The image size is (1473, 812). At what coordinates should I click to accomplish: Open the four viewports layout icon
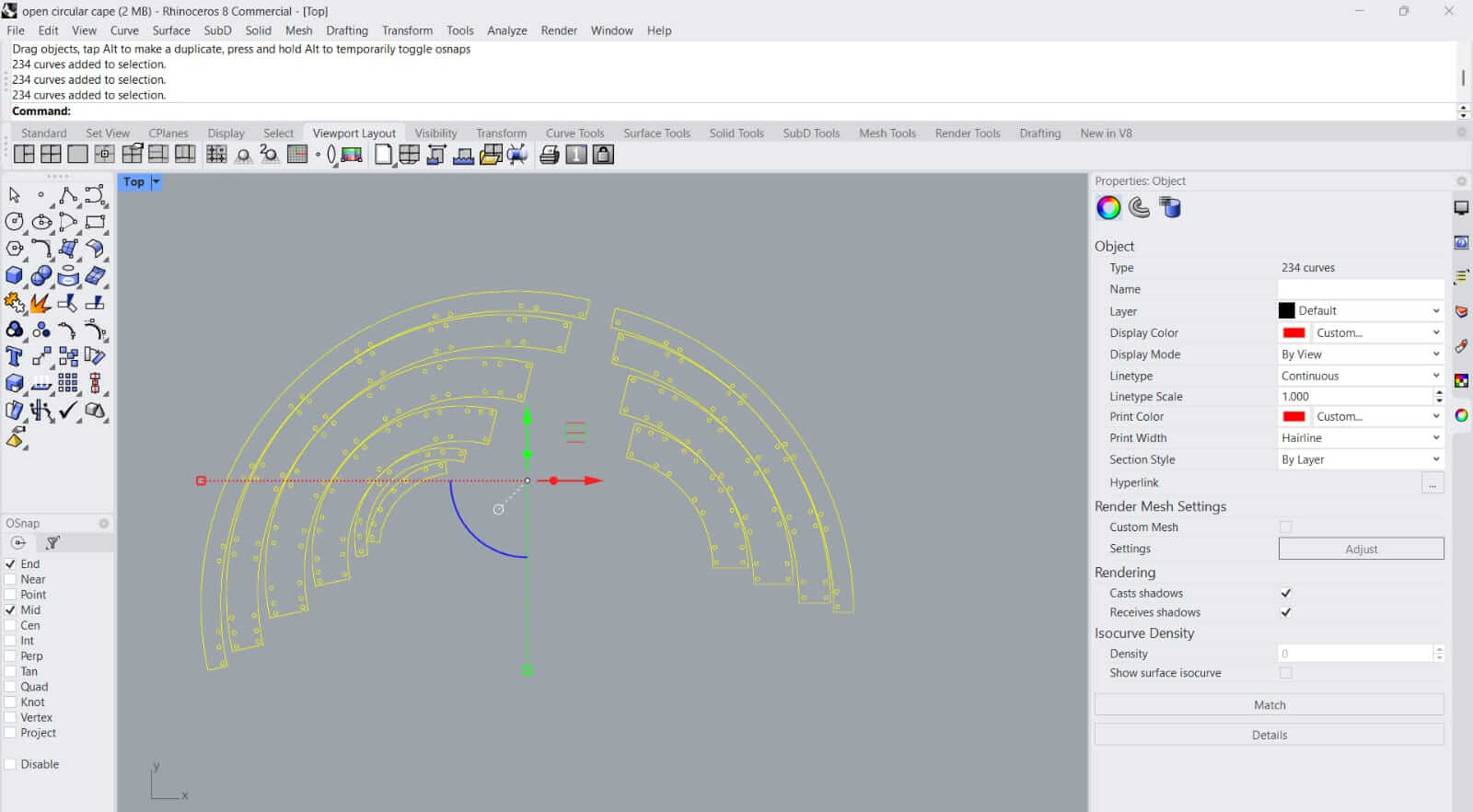51,155
